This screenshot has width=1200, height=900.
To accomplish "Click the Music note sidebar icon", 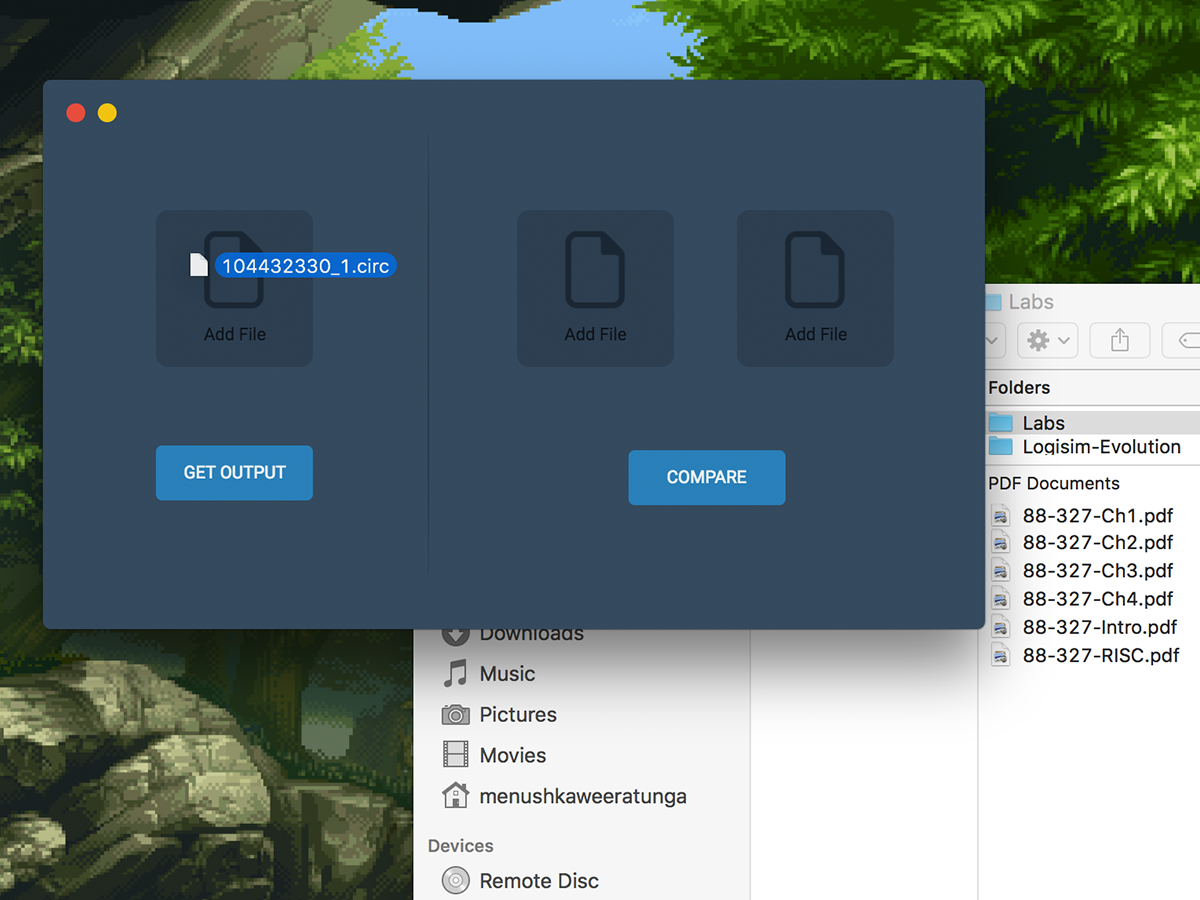I will point(456,674).
